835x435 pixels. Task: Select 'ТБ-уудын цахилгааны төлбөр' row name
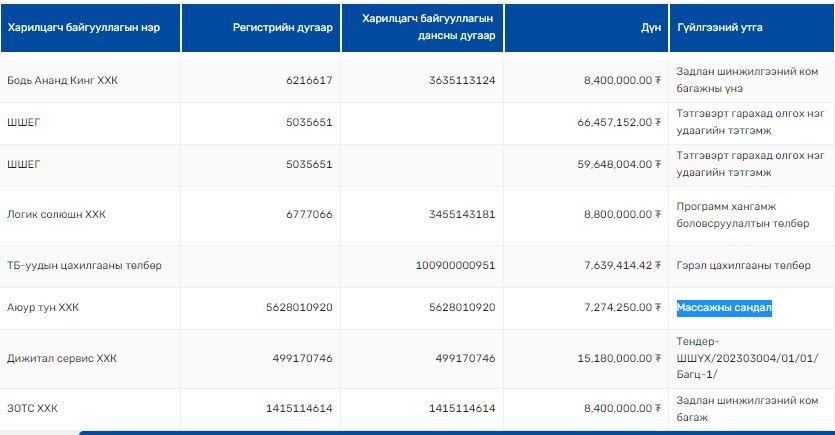84,265
